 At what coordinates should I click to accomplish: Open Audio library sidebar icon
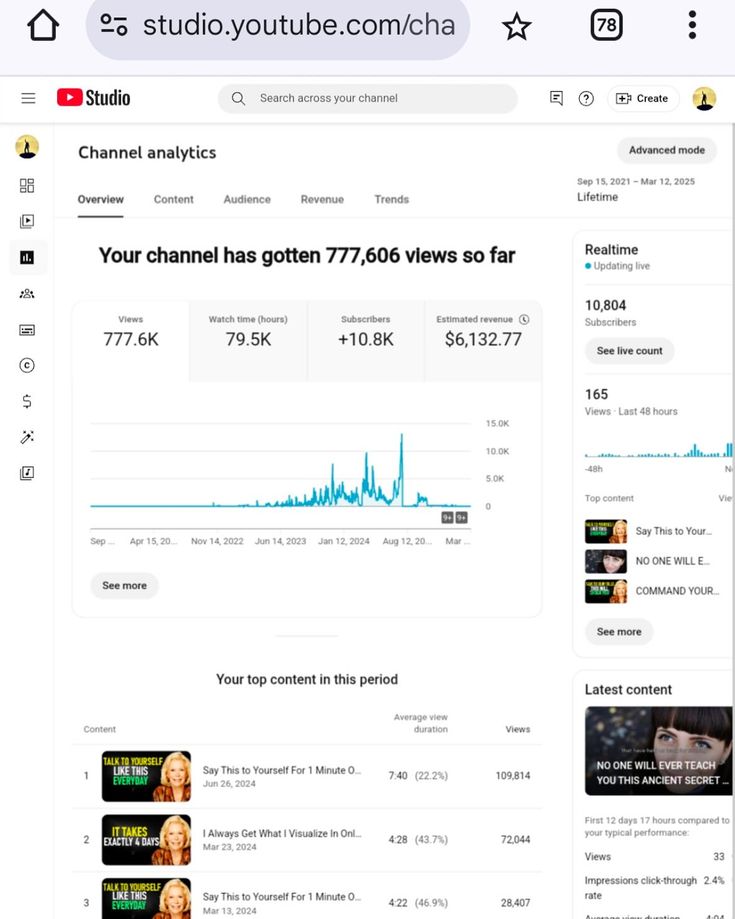coord(27,473)
